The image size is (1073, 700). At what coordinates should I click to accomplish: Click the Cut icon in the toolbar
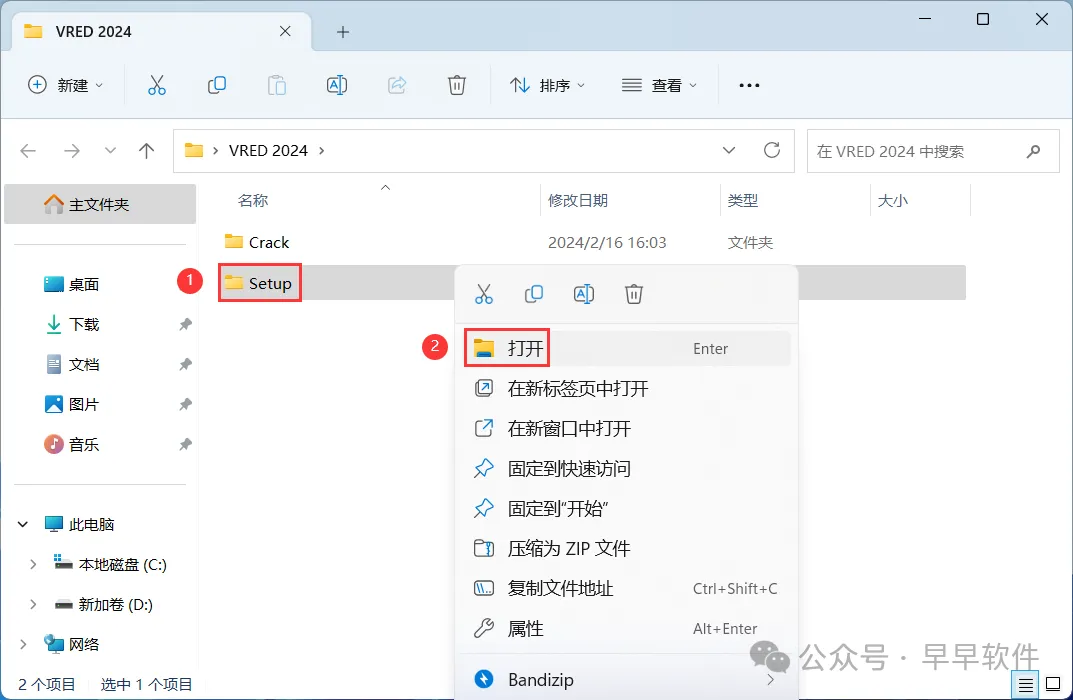point(157,85)
